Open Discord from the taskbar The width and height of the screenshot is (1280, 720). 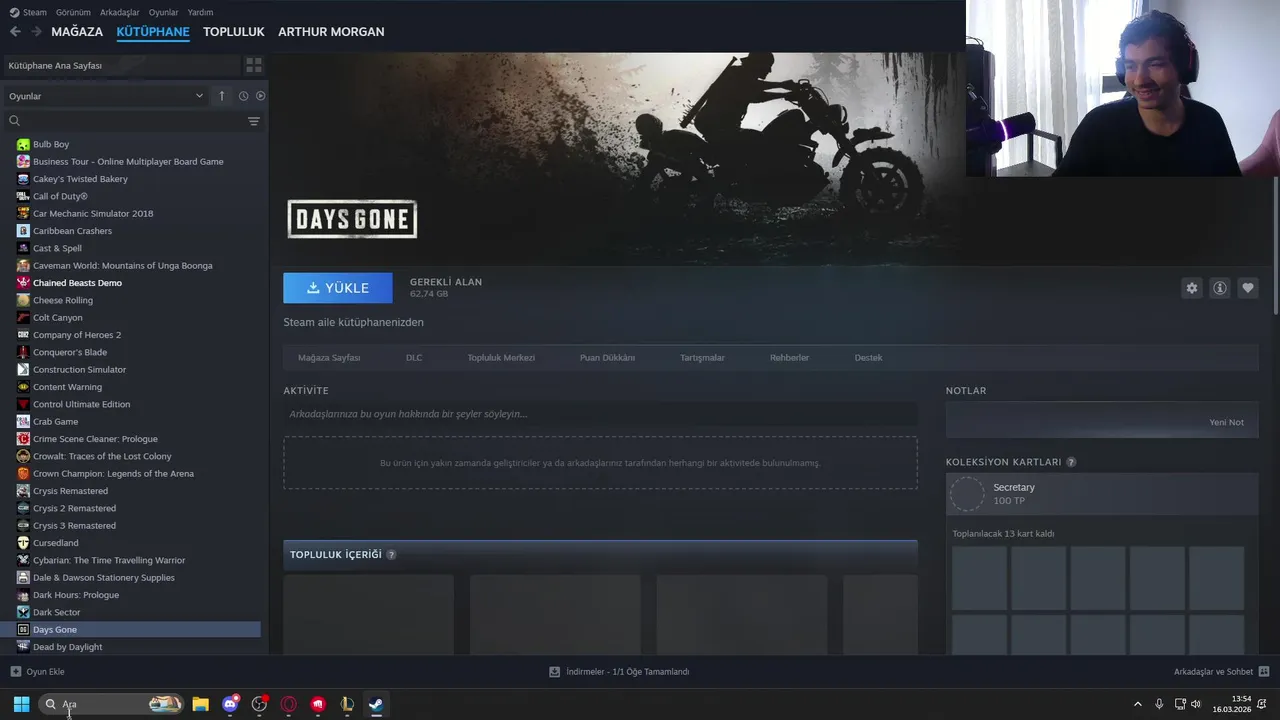(230, 704)
